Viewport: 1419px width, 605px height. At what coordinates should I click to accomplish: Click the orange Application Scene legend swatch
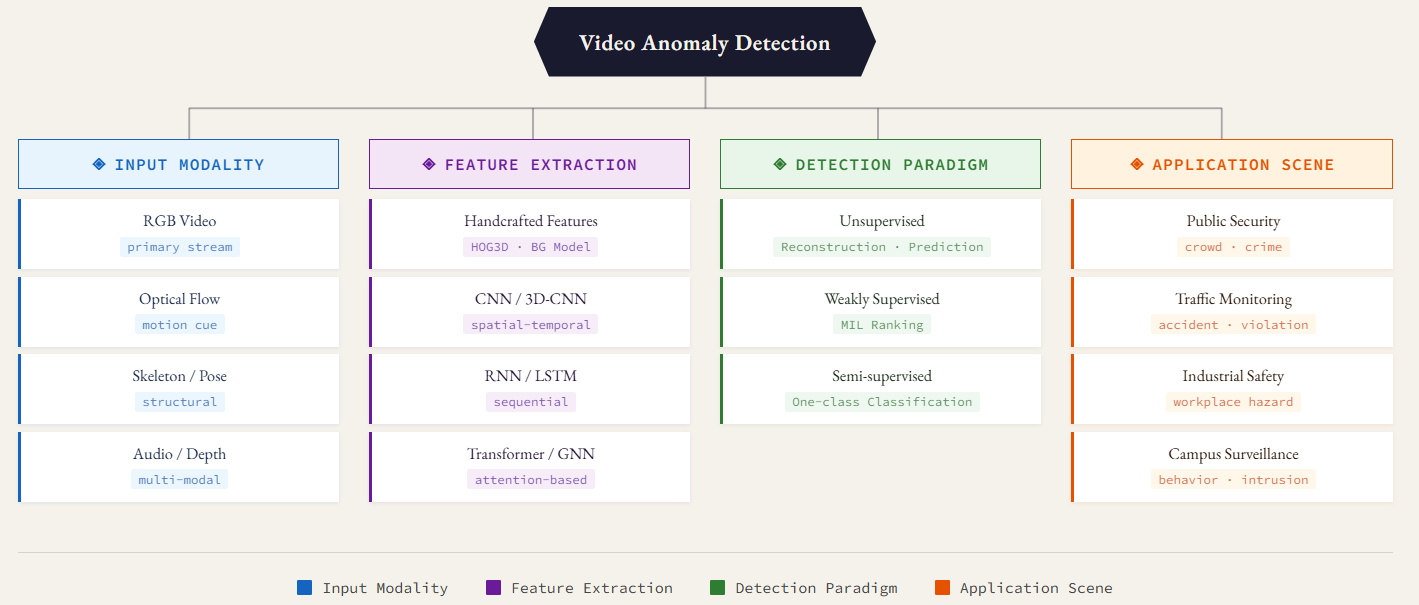coord(942,588)
